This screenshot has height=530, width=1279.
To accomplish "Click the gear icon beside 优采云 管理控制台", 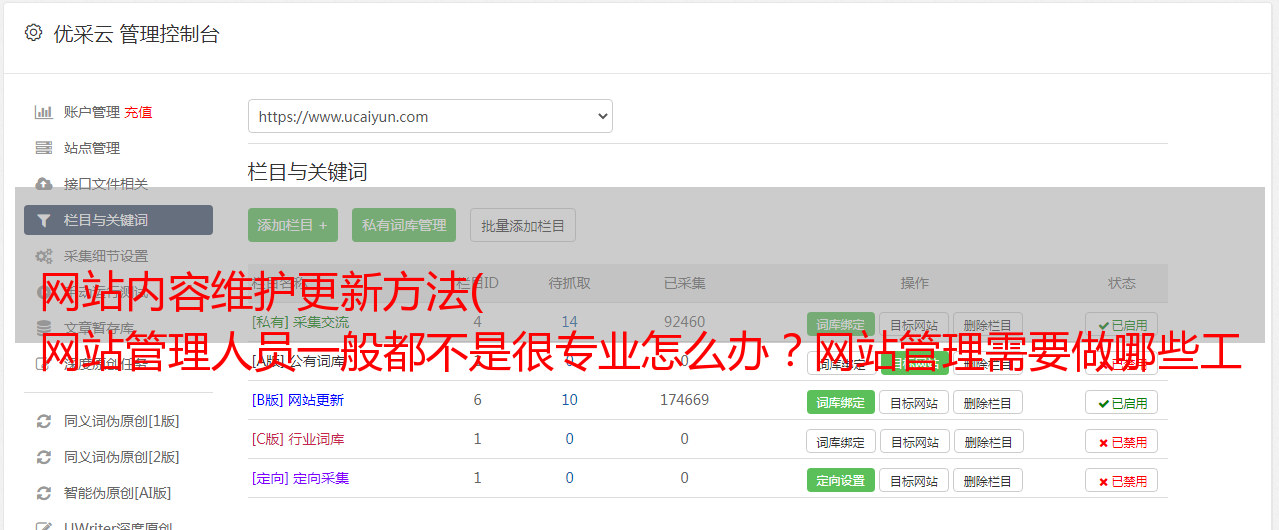I will 33,33.
